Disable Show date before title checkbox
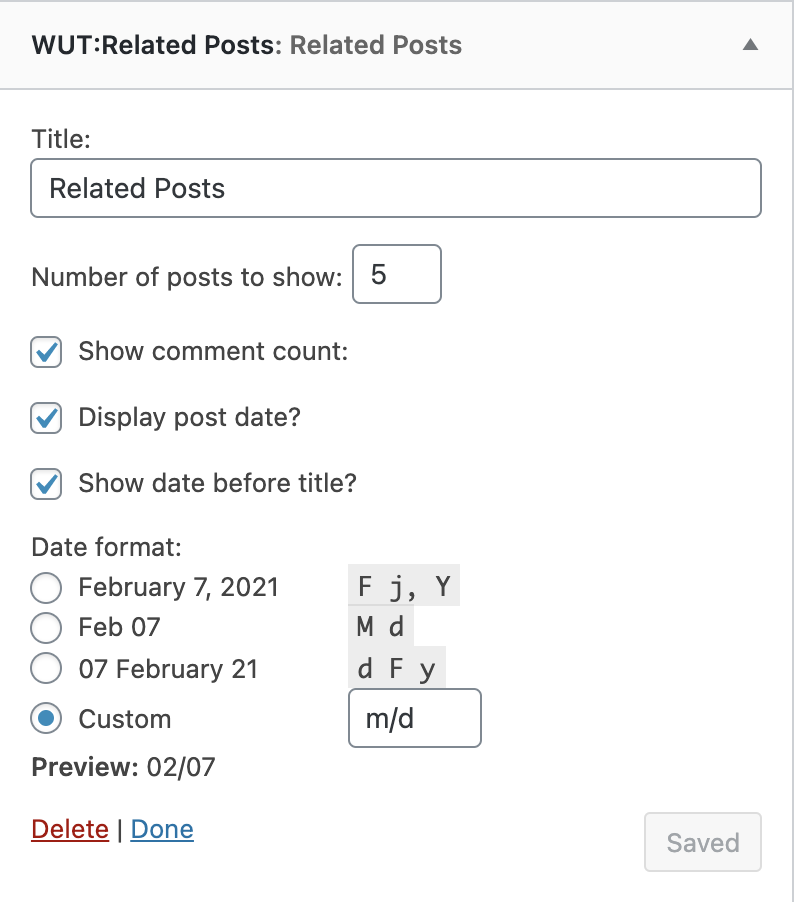This screenshot has width=794, height=902. tap(46, 484)
